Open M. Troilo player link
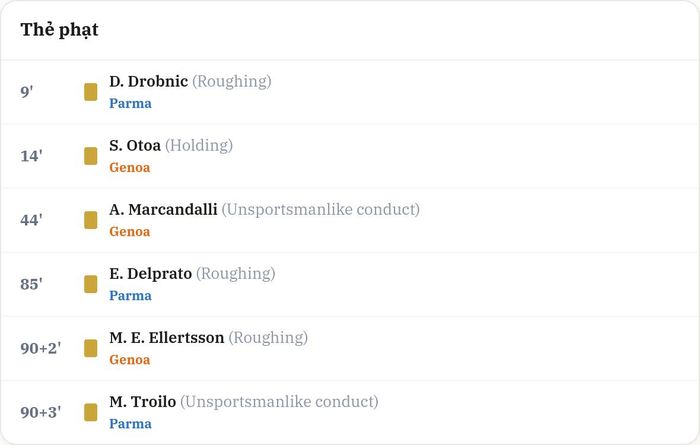 (142, 402)
